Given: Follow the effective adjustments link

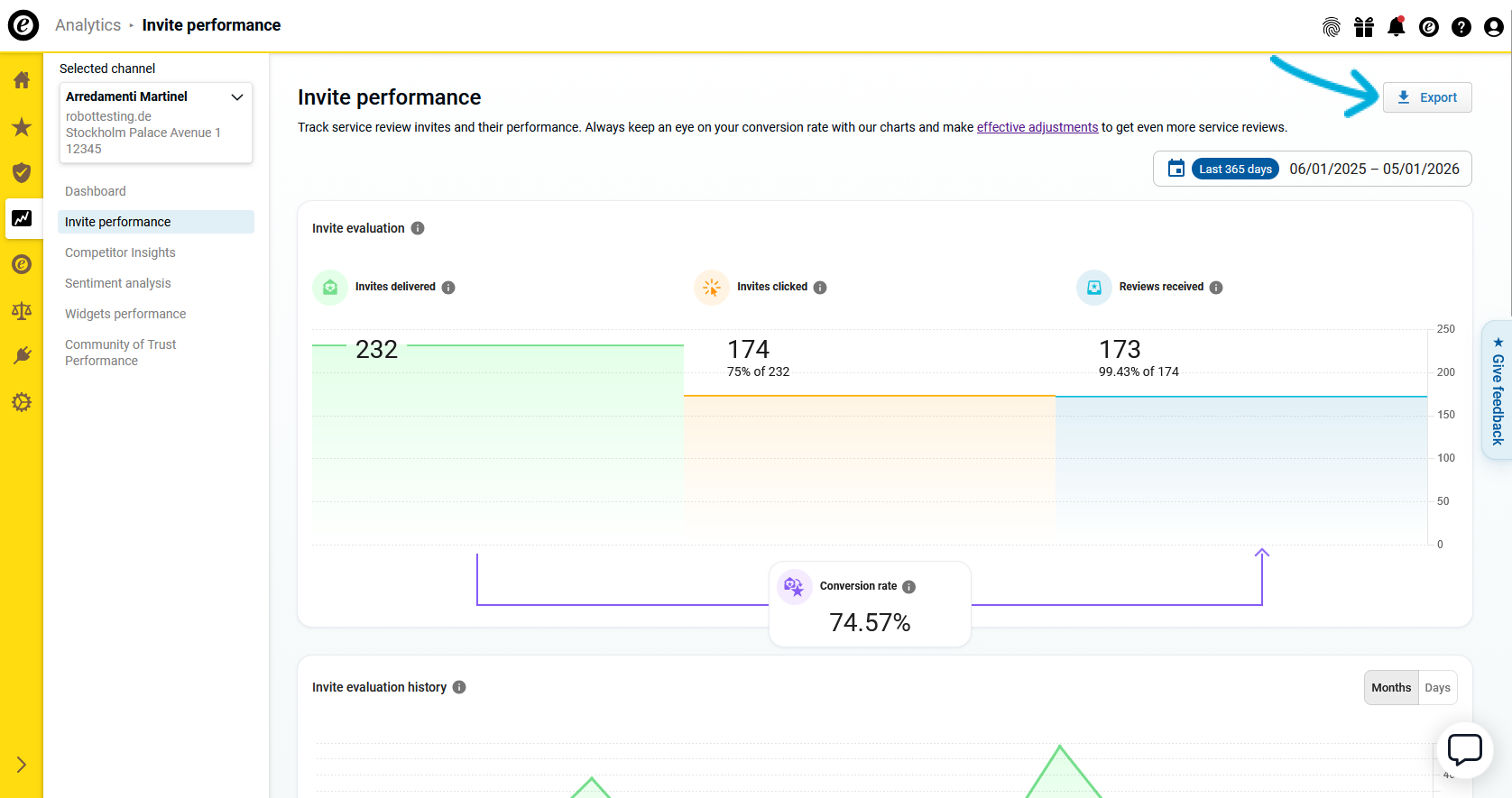Looking at the screenshot, I should pyautogui.click(x=1037, y=127).
